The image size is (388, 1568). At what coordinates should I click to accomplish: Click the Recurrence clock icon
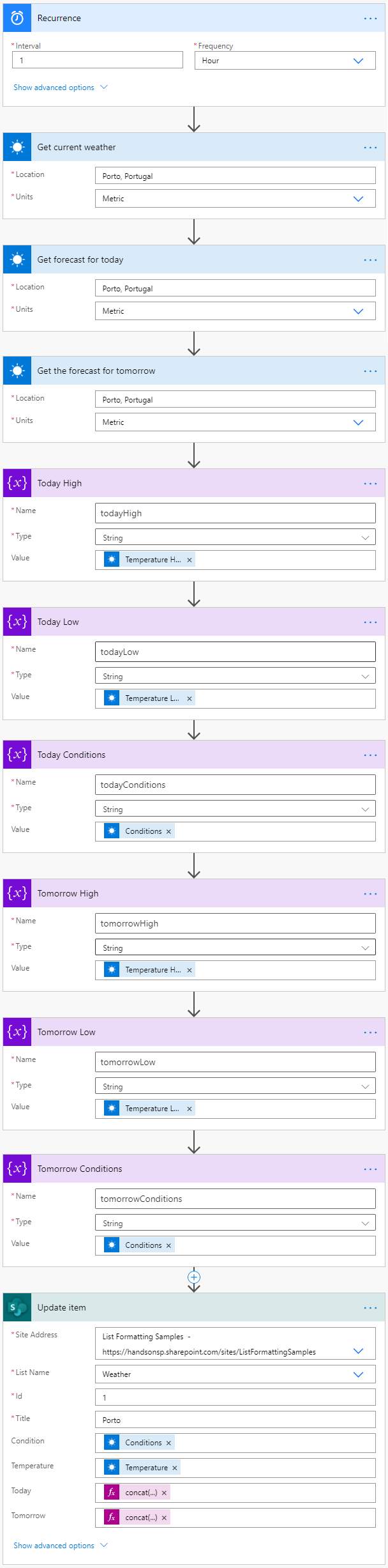click(x=17, y=18)
